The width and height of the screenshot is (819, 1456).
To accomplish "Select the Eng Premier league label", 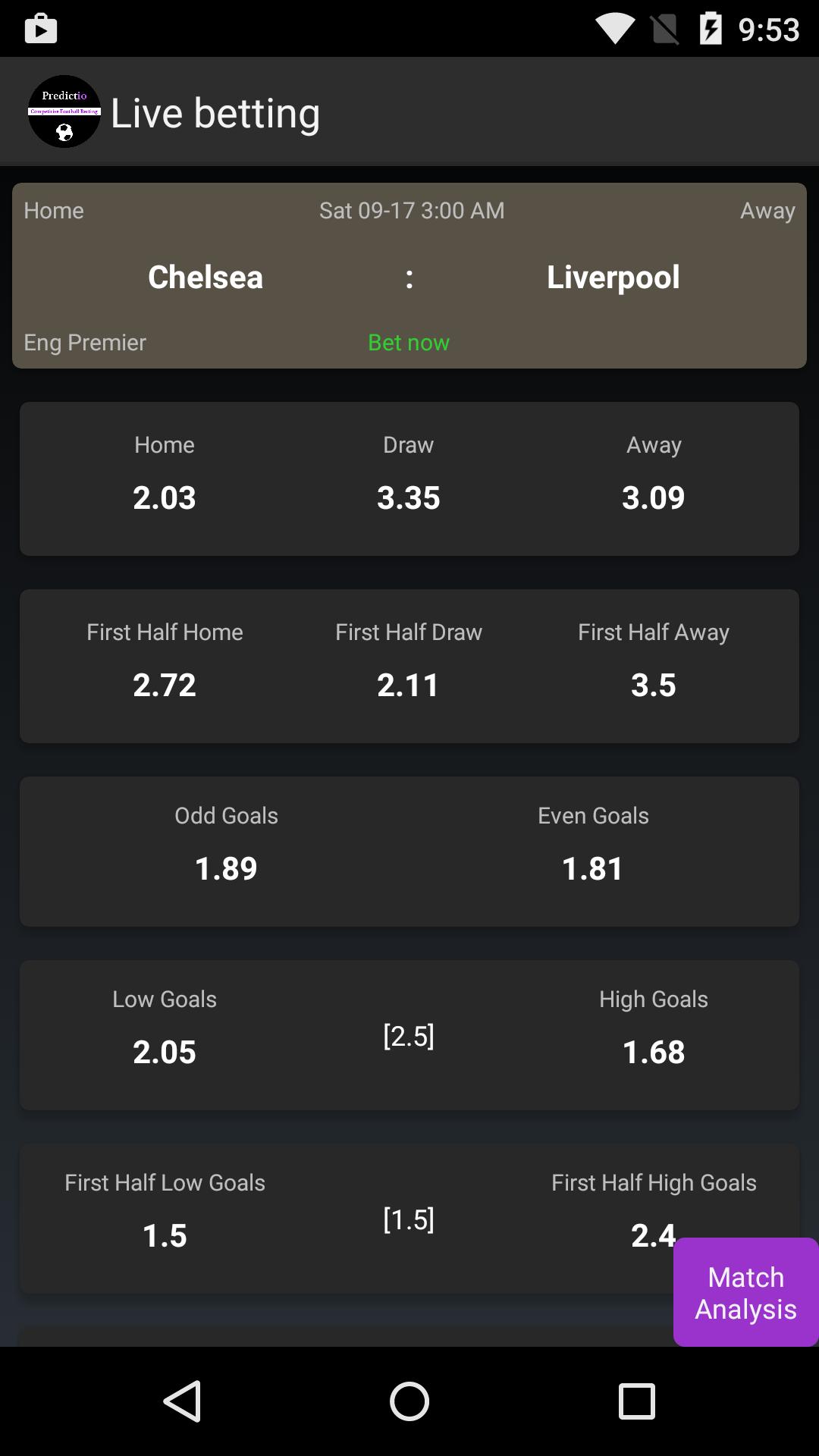I will click(x=84, y=342).
